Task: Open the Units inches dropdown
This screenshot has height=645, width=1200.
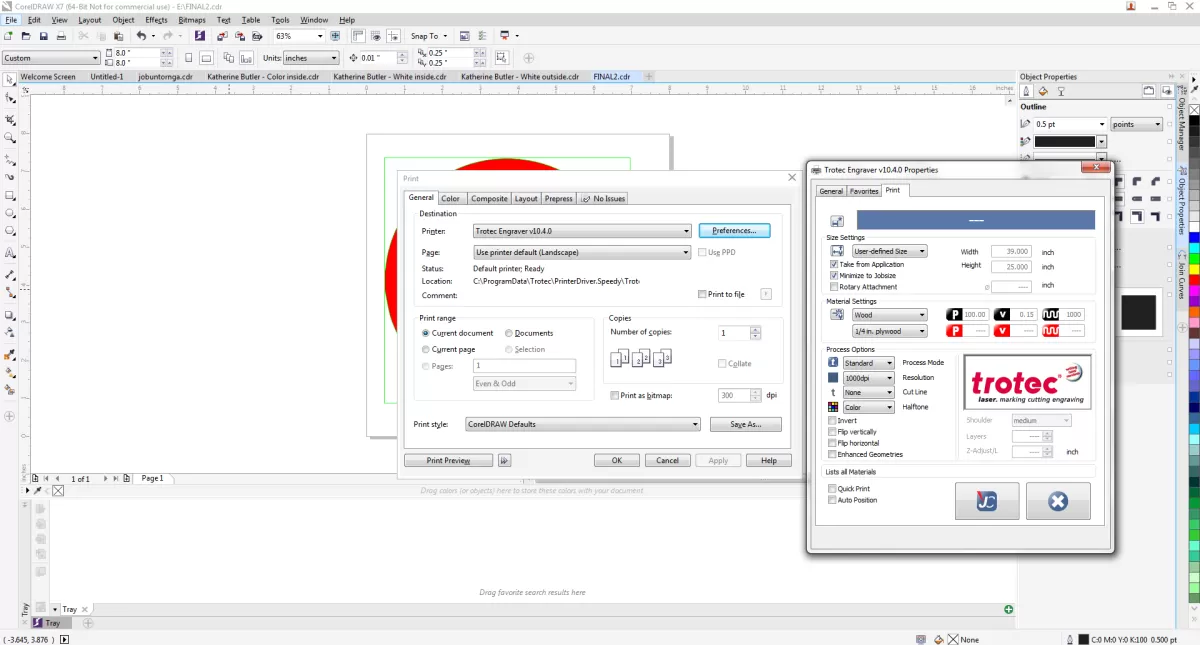Action: tap(311, 58)
